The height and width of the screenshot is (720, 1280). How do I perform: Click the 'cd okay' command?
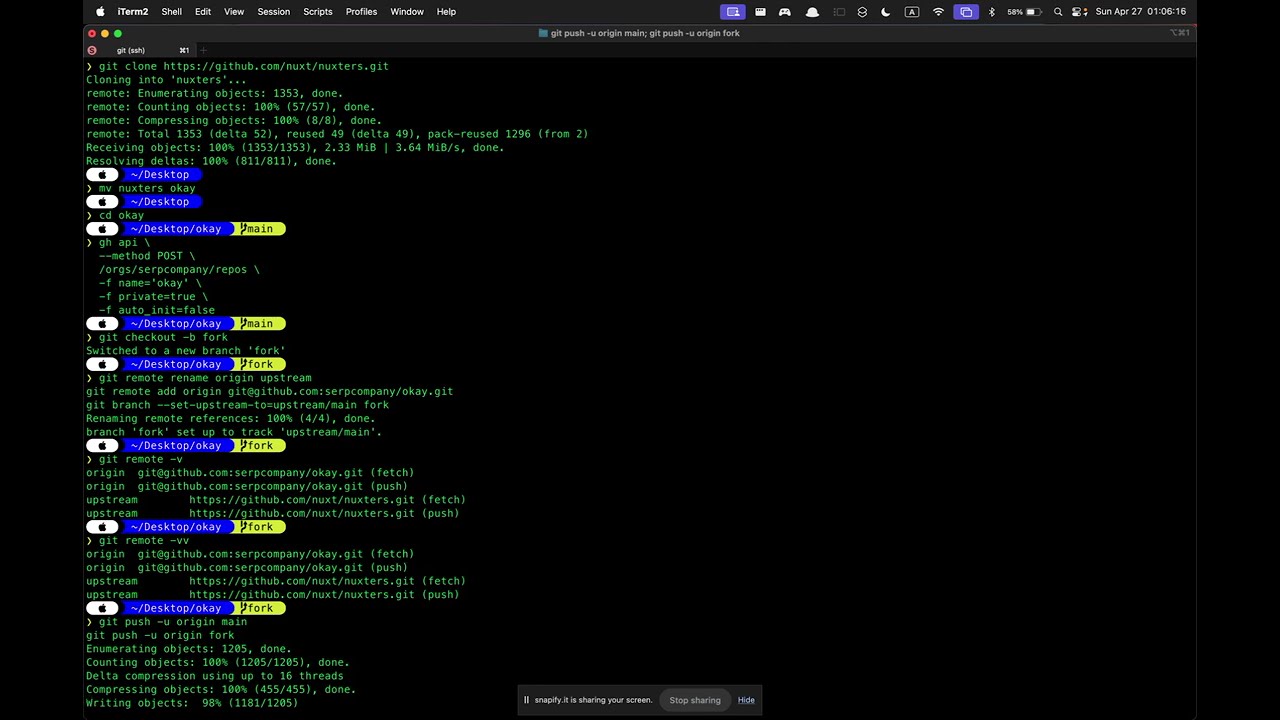[x=121, y=215]
